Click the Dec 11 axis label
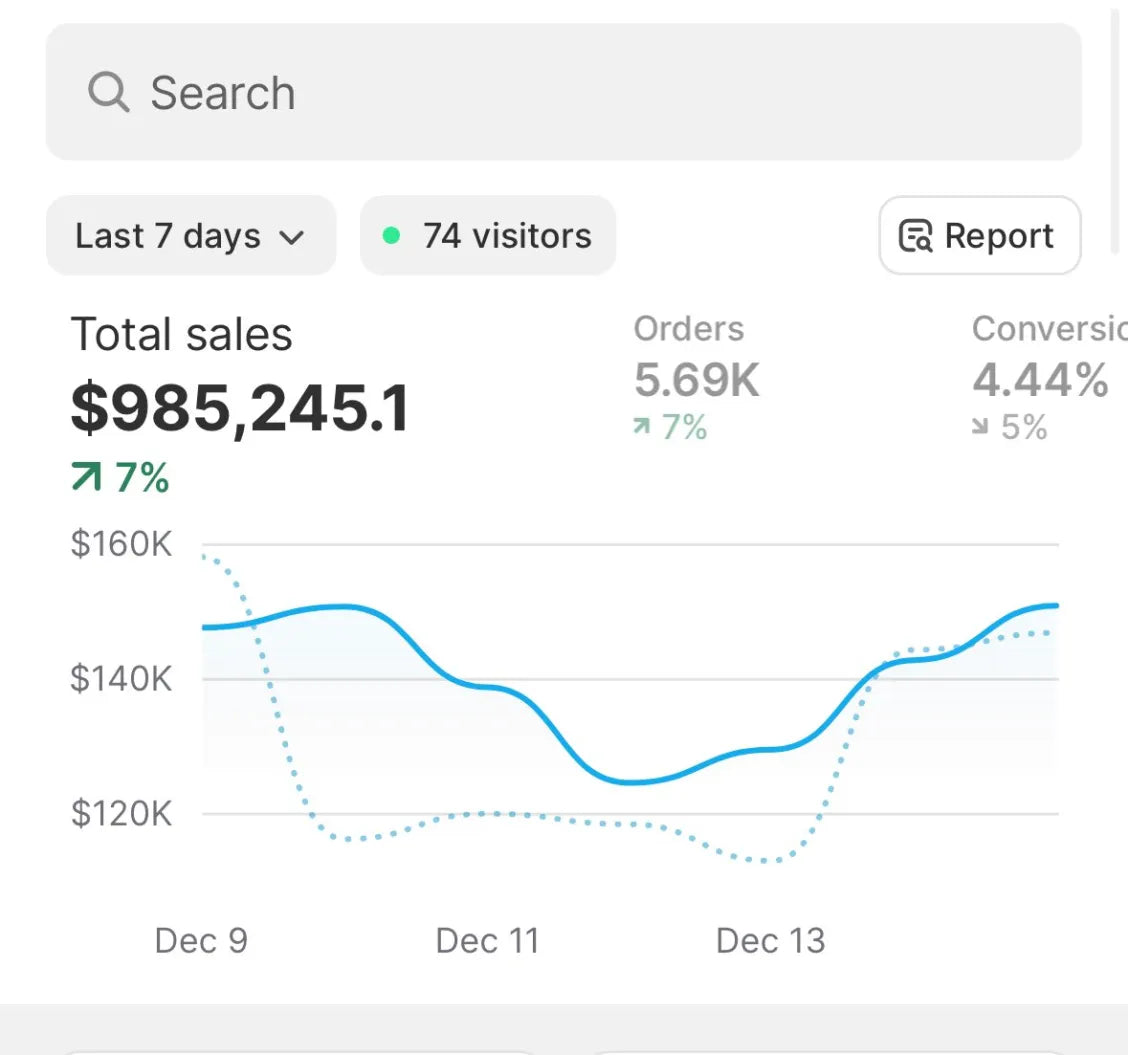Screen dimensions: 1128x1055 click(487, 941)
